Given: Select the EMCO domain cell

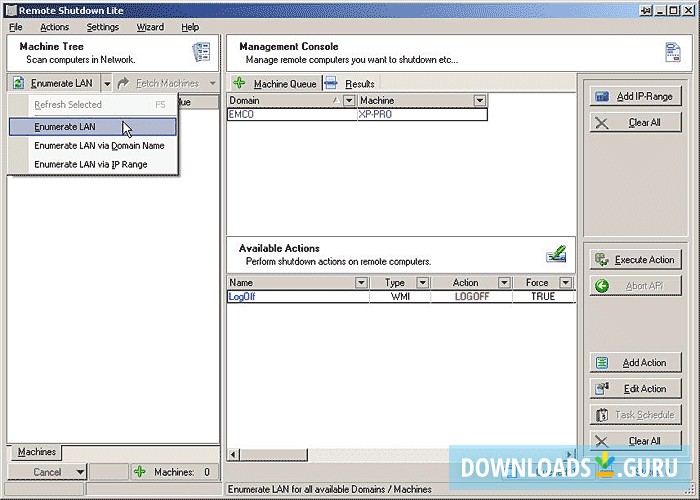Looking at the screenshot, I should coord(292,115).
